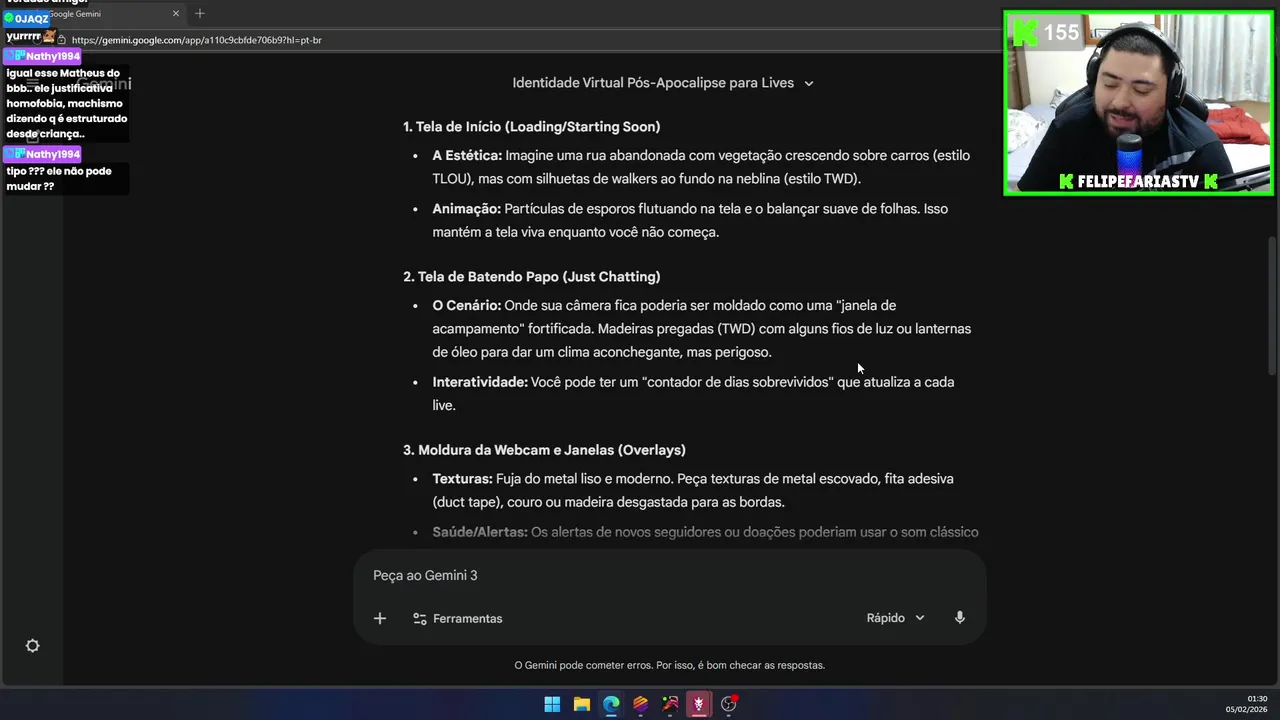This screenshot has width=1280, height=720.
Task: Open the Ferramentas tools menu
Action: 458,619
